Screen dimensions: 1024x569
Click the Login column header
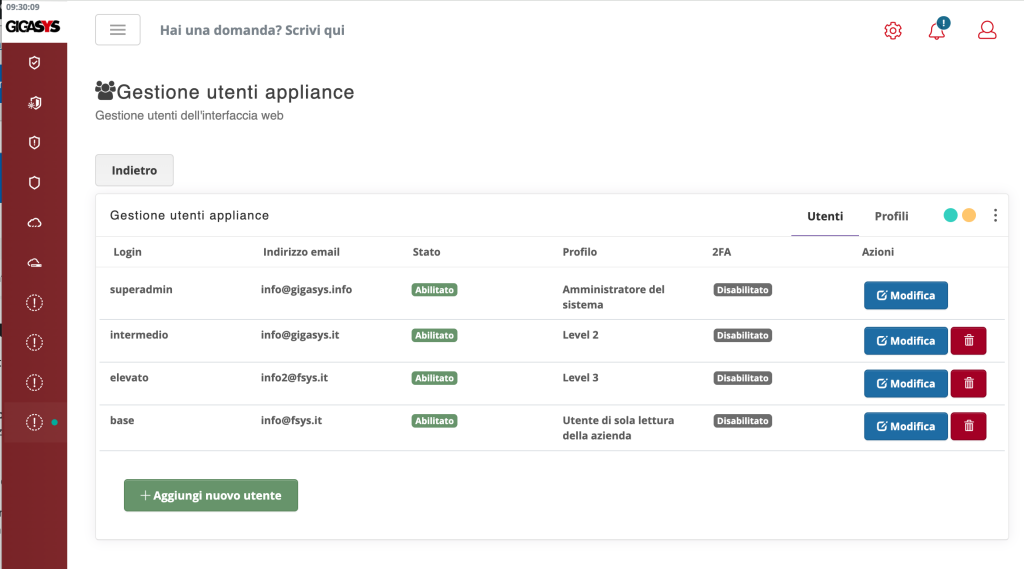127,252
